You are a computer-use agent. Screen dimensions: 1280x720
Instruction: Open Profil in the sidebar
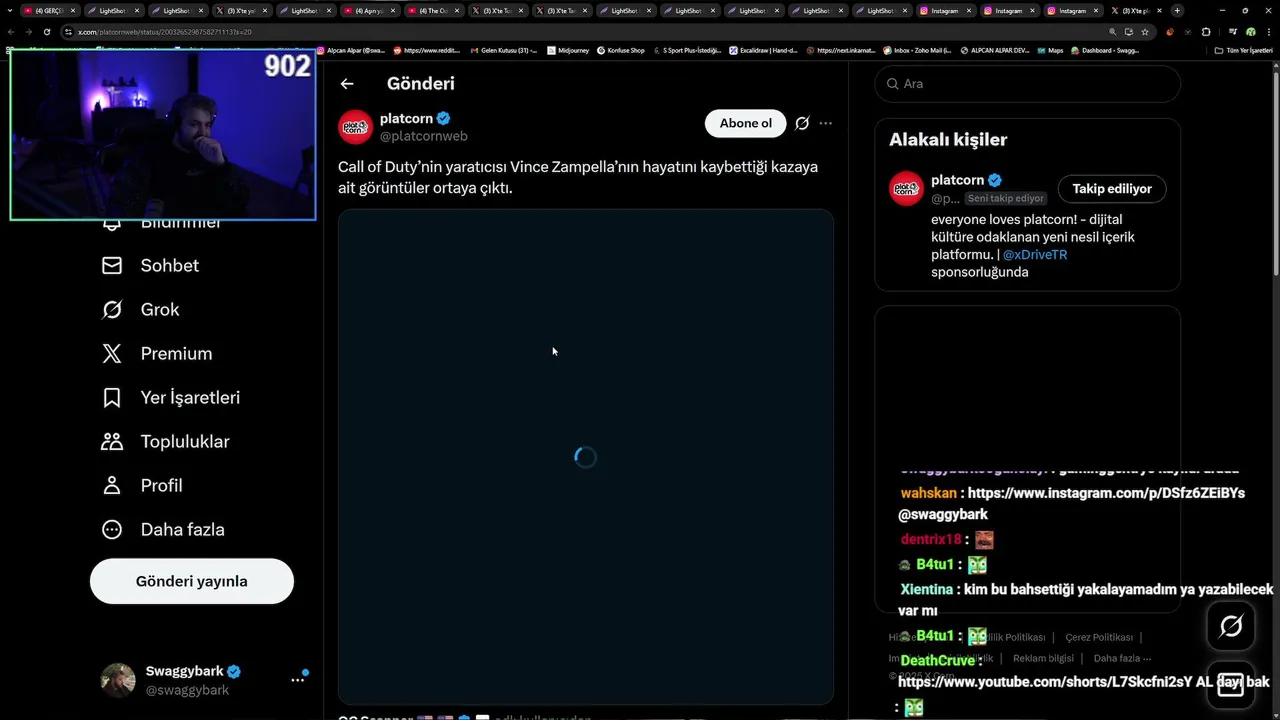click(x=141, y=485)
